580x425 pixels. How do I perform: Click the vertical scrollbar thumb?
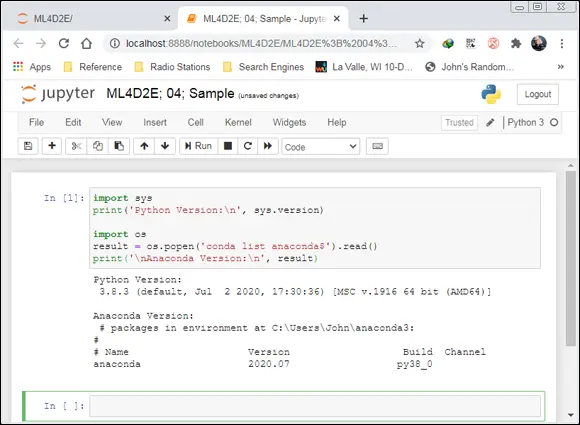point(571,259)
